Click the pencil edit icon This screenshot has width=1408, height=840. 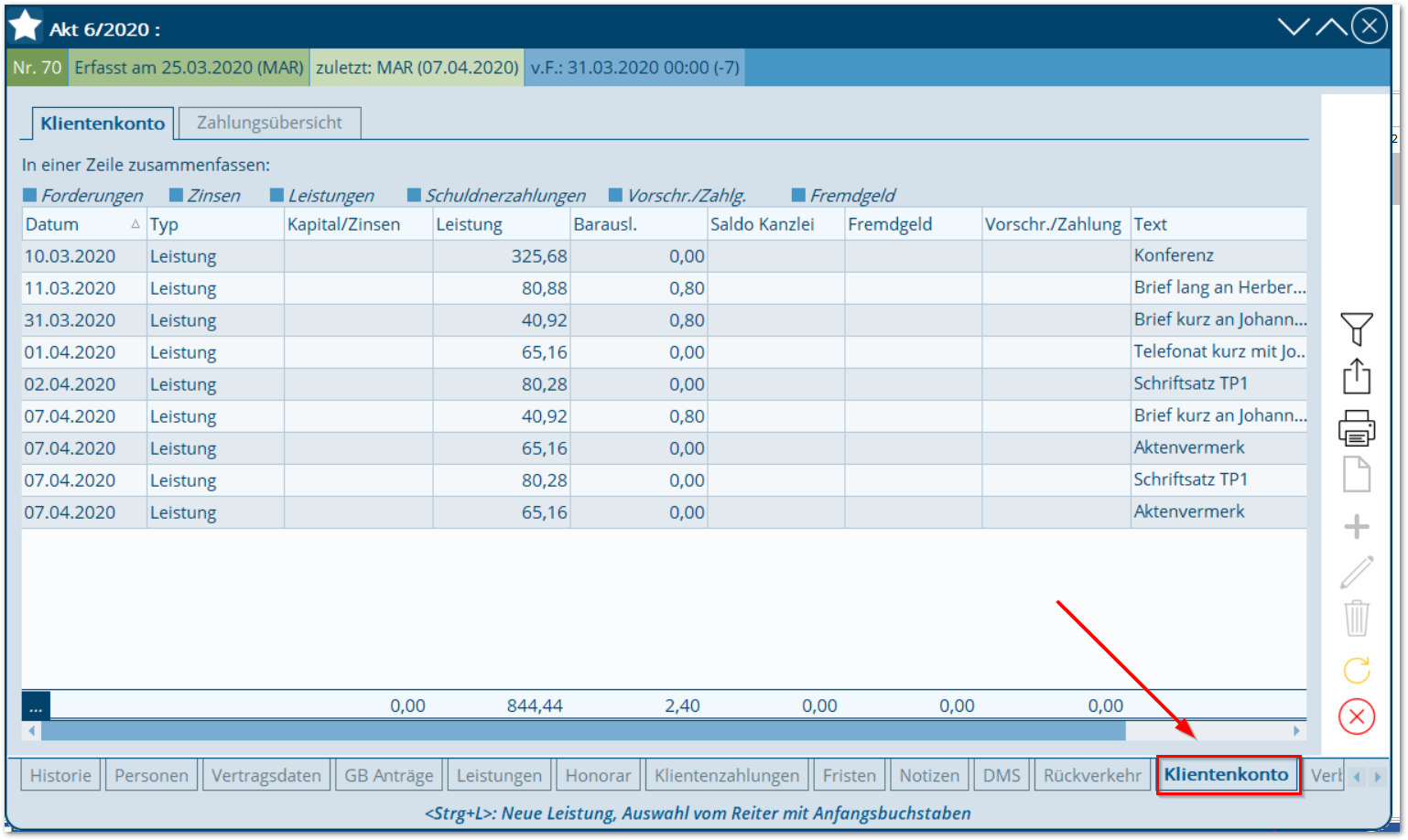(x=1356, y=573)
